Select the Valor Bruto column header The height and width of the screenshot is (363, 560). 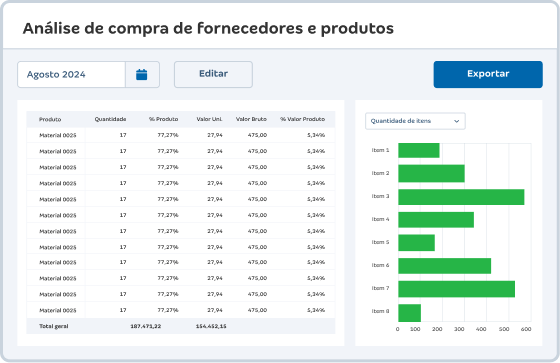(x=251, y=119)
